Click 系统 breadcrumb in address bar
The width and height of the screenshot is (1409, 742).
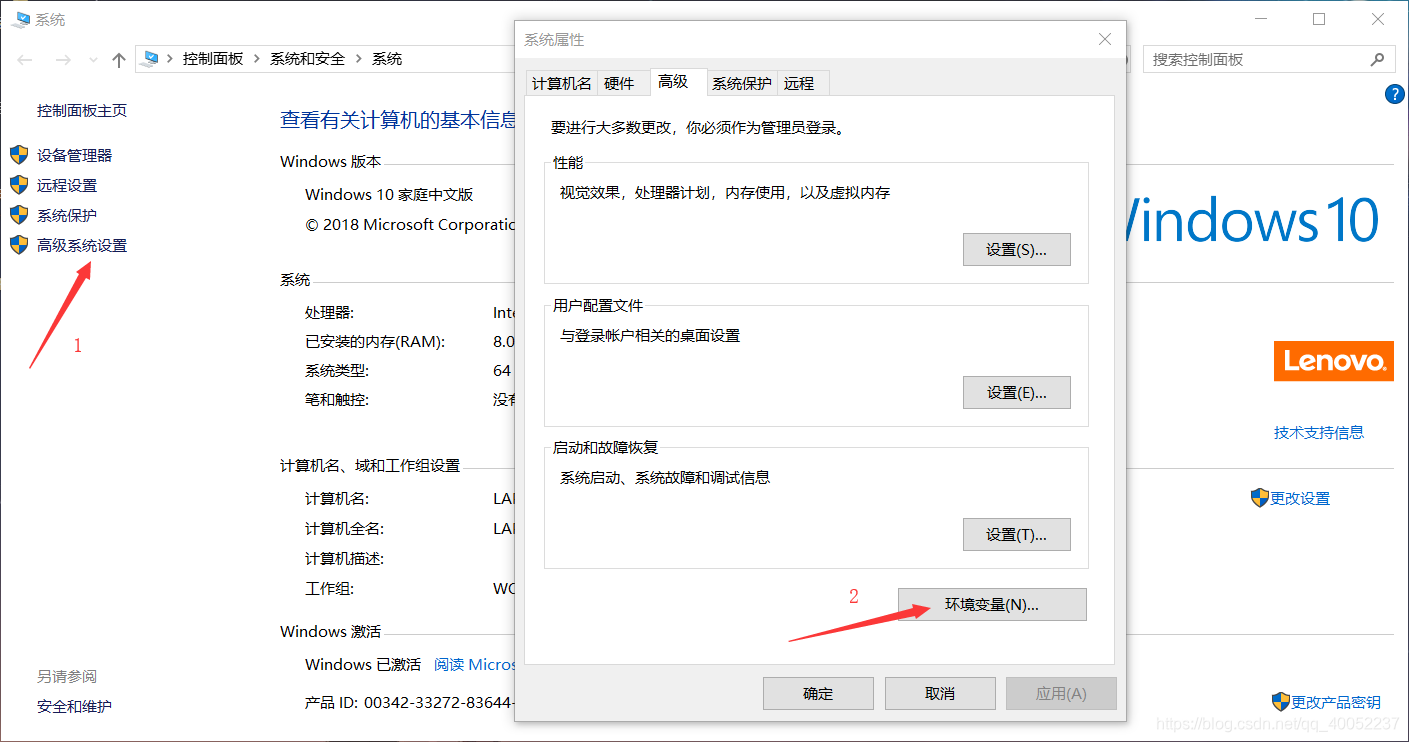[x=387, y=59]
